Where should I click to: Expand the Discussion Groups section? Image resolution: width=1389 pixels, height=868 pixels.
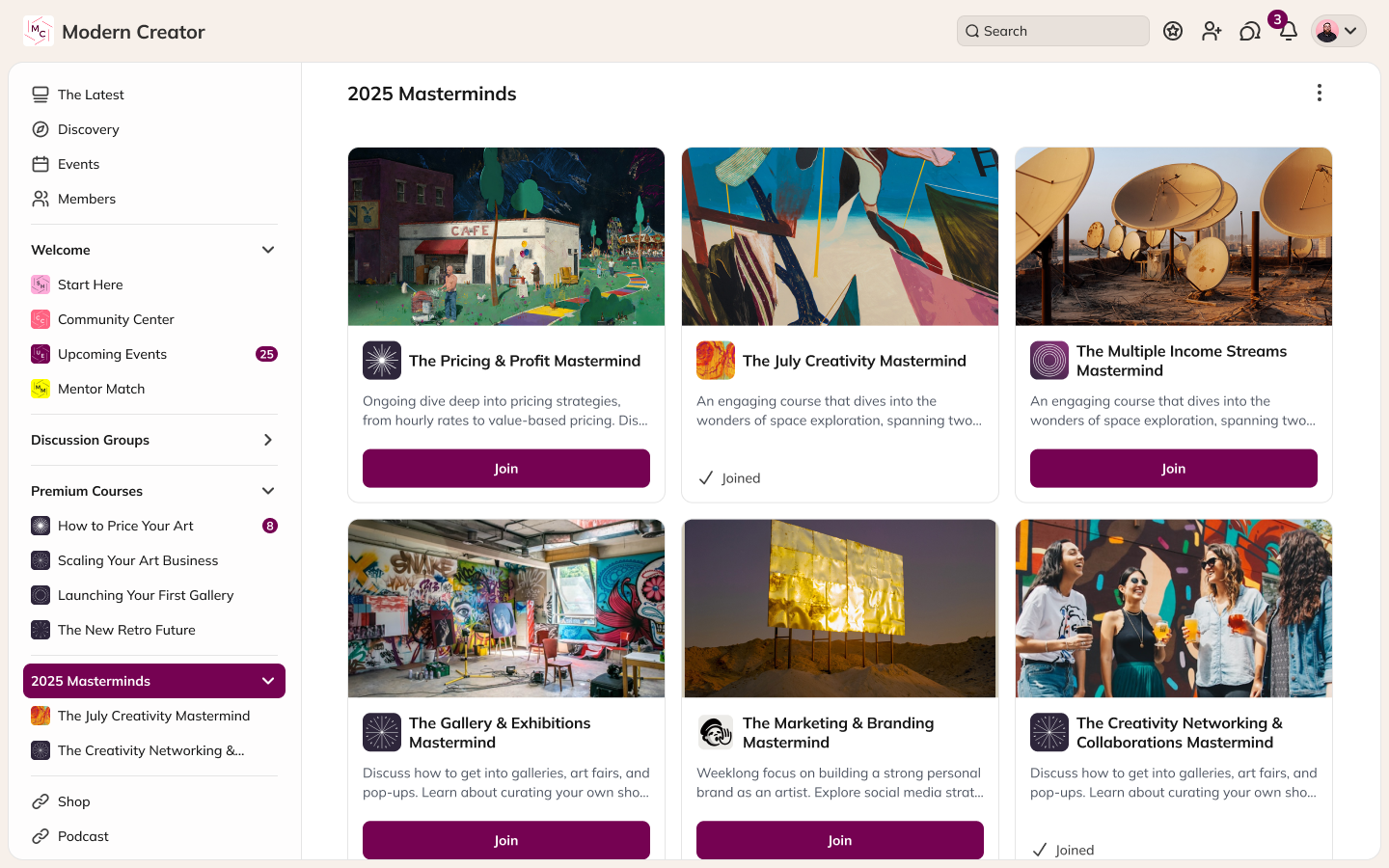pos(267,439)
